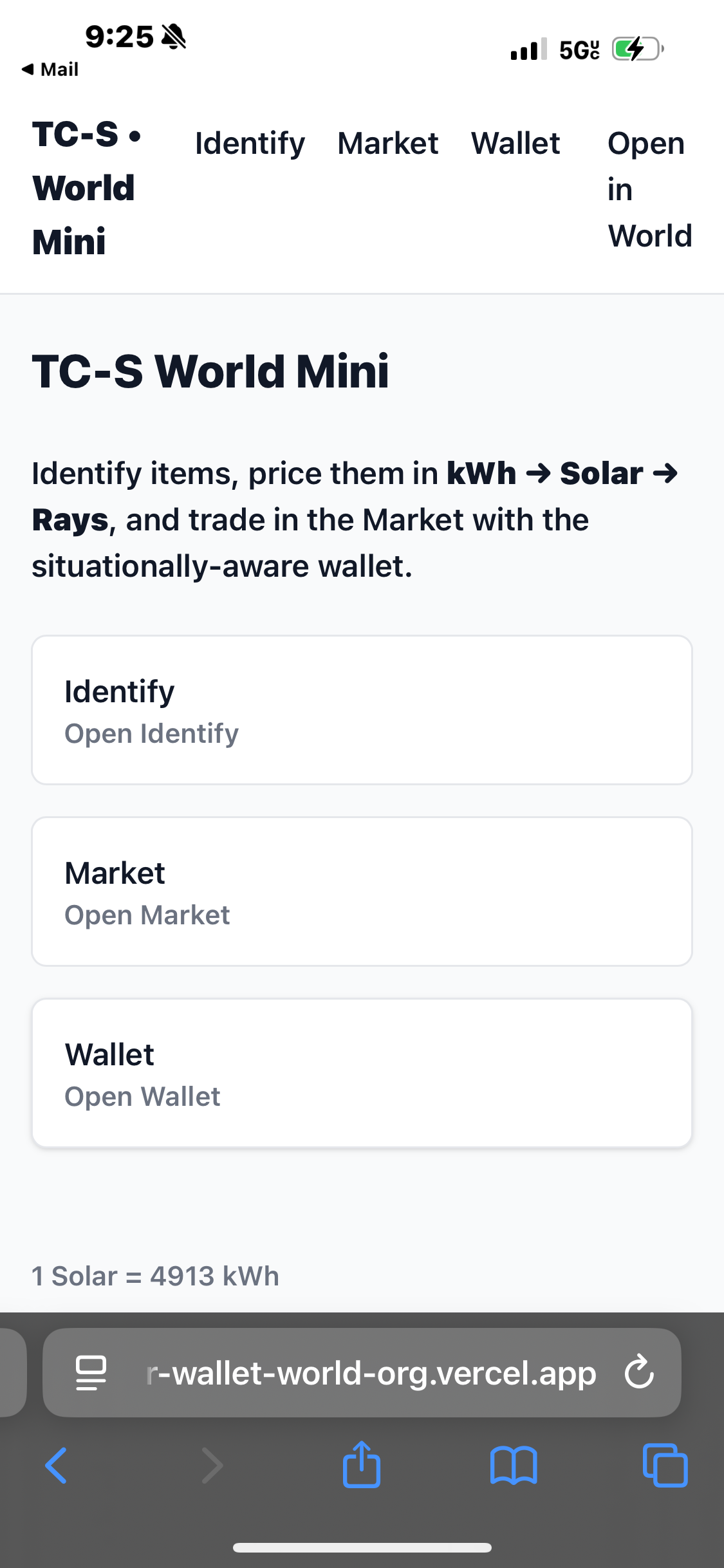The image size is (724, 1568).
Task: Tap the TC-S World Mini logo
Action: [86, 188]
